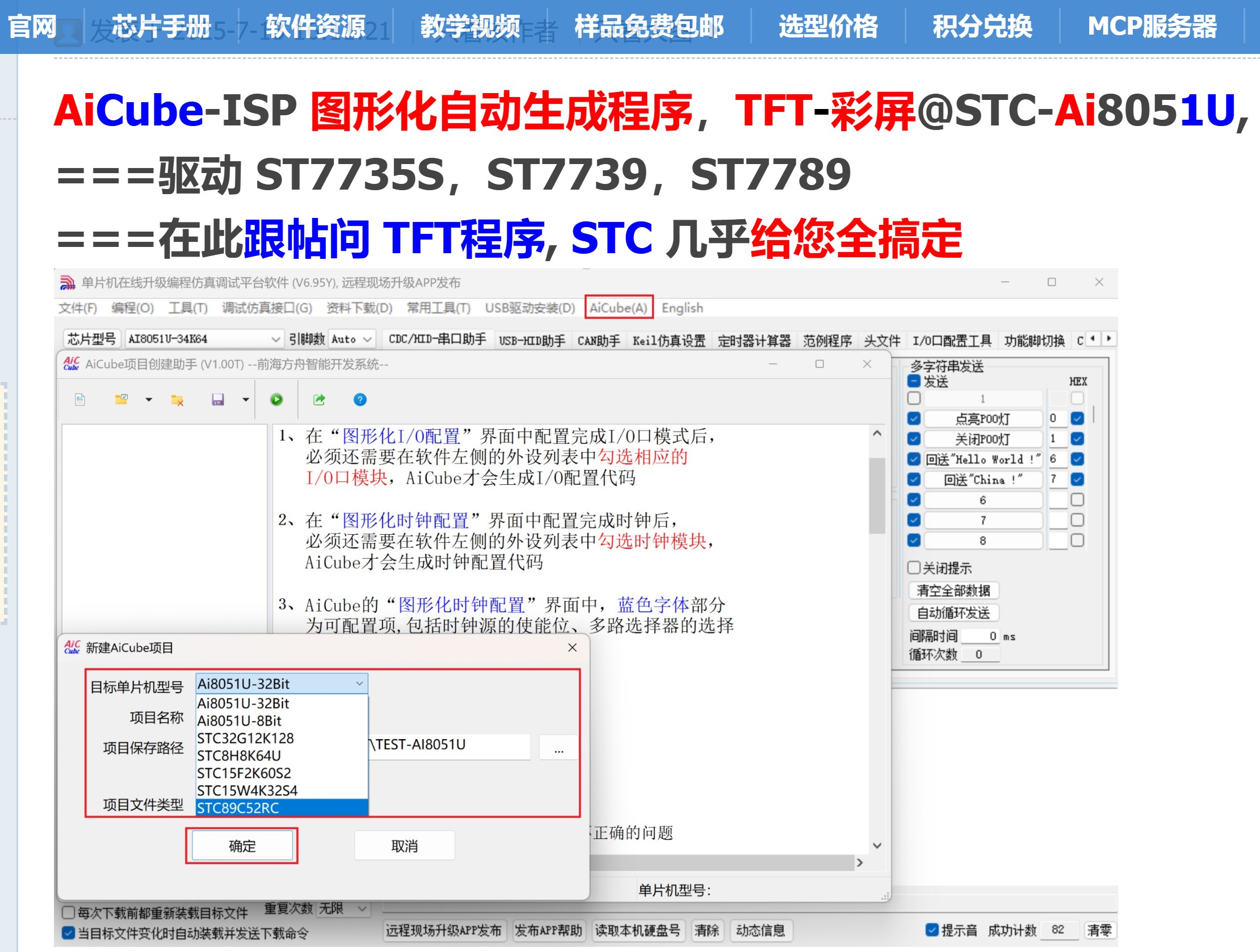Switch to 定时器计算器 tab
This screenshot has height=952, width=1260.
(754, 341)
